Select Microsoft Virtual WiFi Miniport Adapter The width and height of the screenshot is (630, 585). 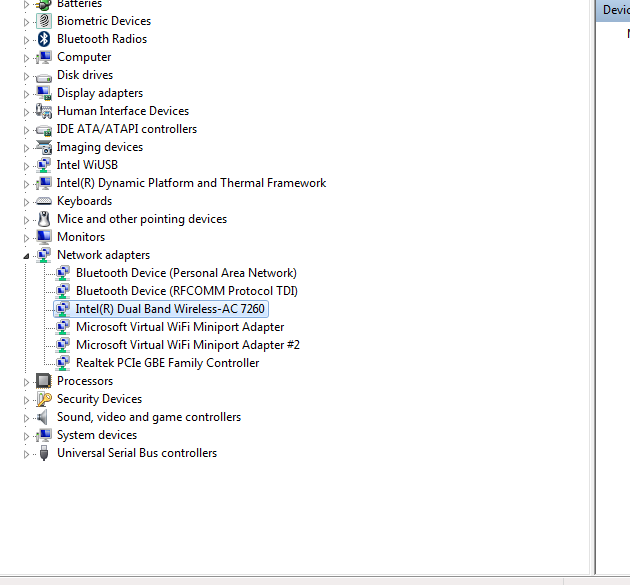pos(180,327)
